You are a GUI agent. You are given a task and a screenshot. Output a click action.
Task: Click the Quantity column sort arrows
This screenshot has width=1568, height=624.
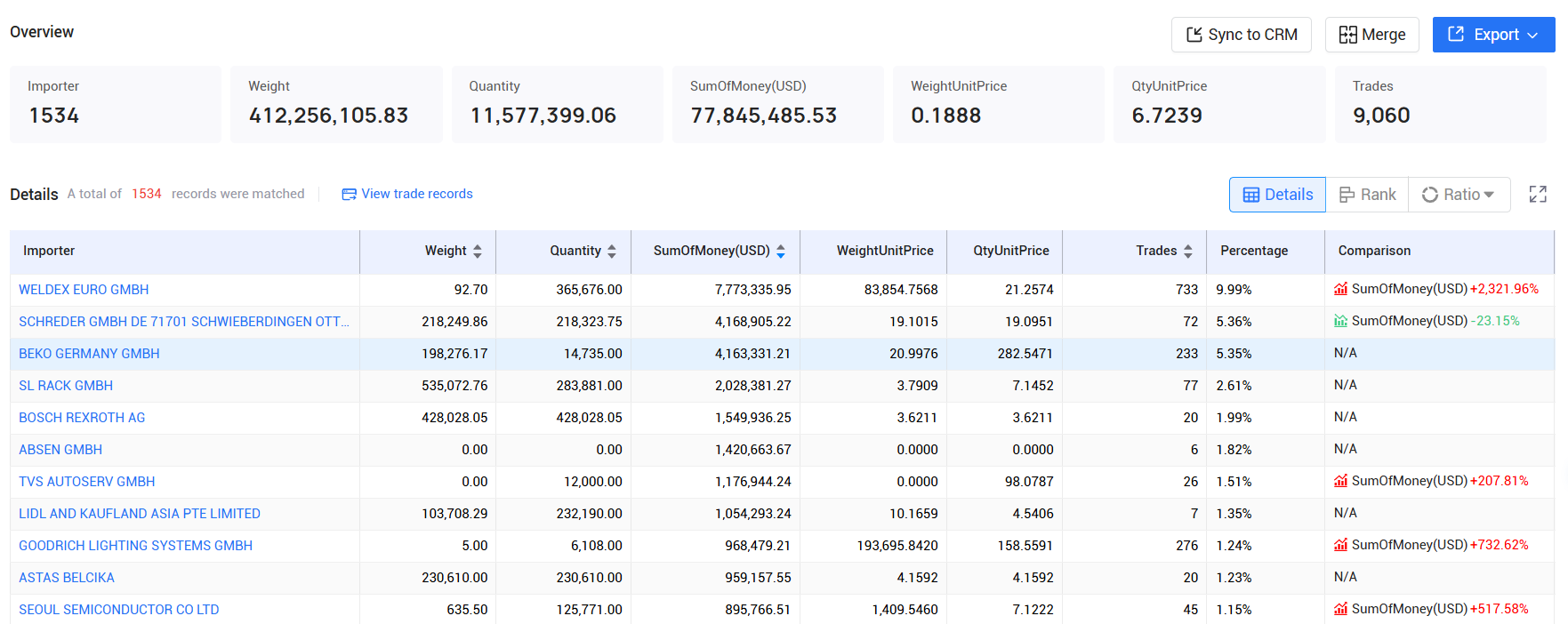click(612, 252)
